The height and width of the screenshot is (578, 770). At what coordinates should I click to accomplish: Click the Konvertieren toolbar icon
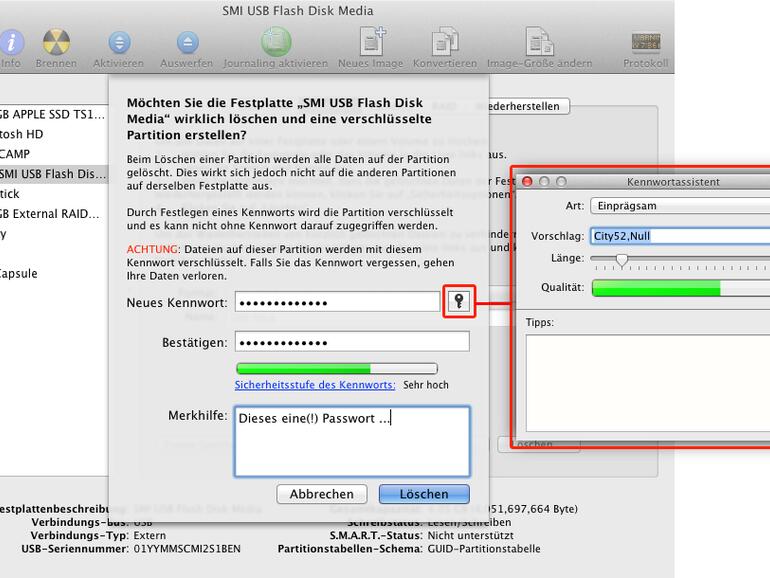click(445, 42)
